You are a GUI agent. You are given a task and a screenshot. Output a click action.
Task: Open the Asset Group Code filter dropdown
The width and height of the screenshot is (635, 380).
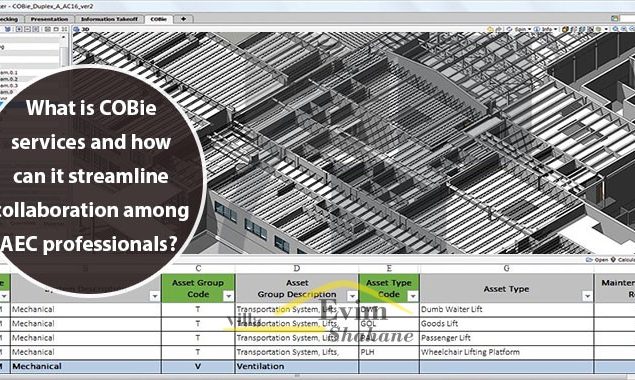tap(228, 297)
